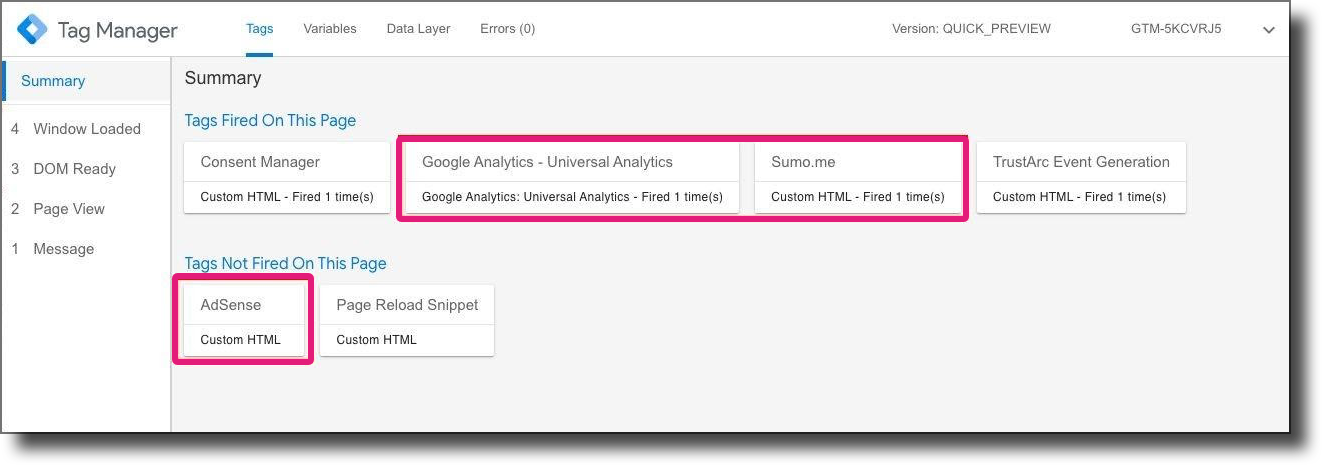1322x465 pixels.
Task: Click the Sumo.me tag card
Action: pyautogui.click(x=857, y=177)
